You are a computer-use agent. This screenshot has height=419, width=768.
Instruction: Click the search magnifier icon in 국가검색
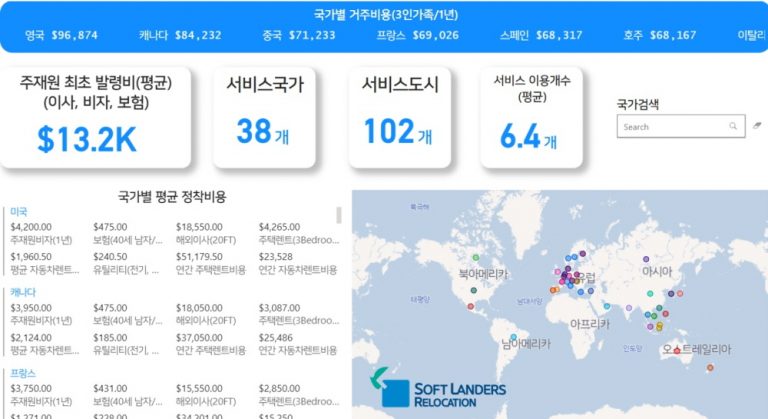[x=733, y=127]
